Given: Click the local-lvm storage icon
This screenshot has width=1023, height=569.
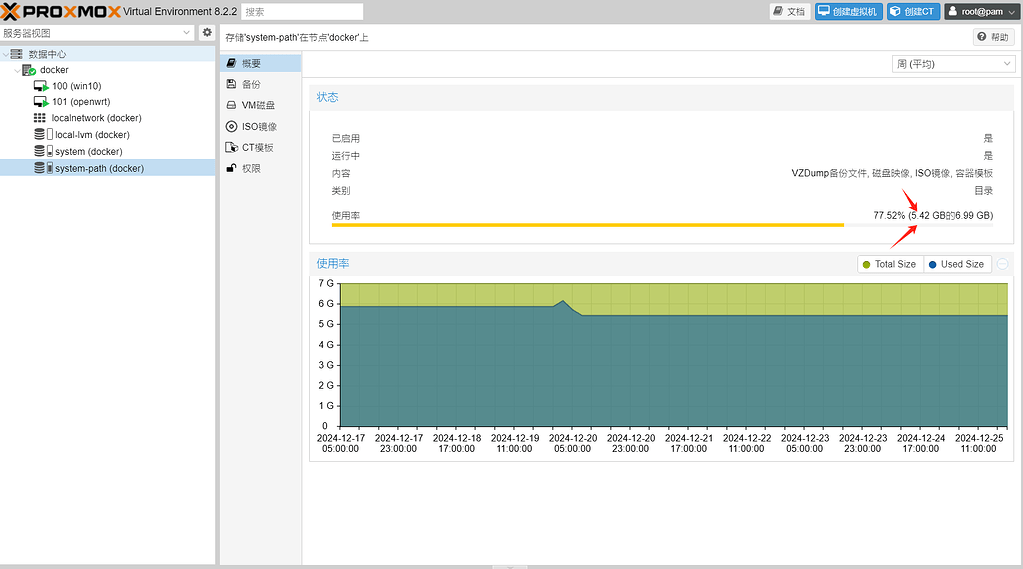Looking at the screenshot, I should pyautogui.click(x=44, y=134).
